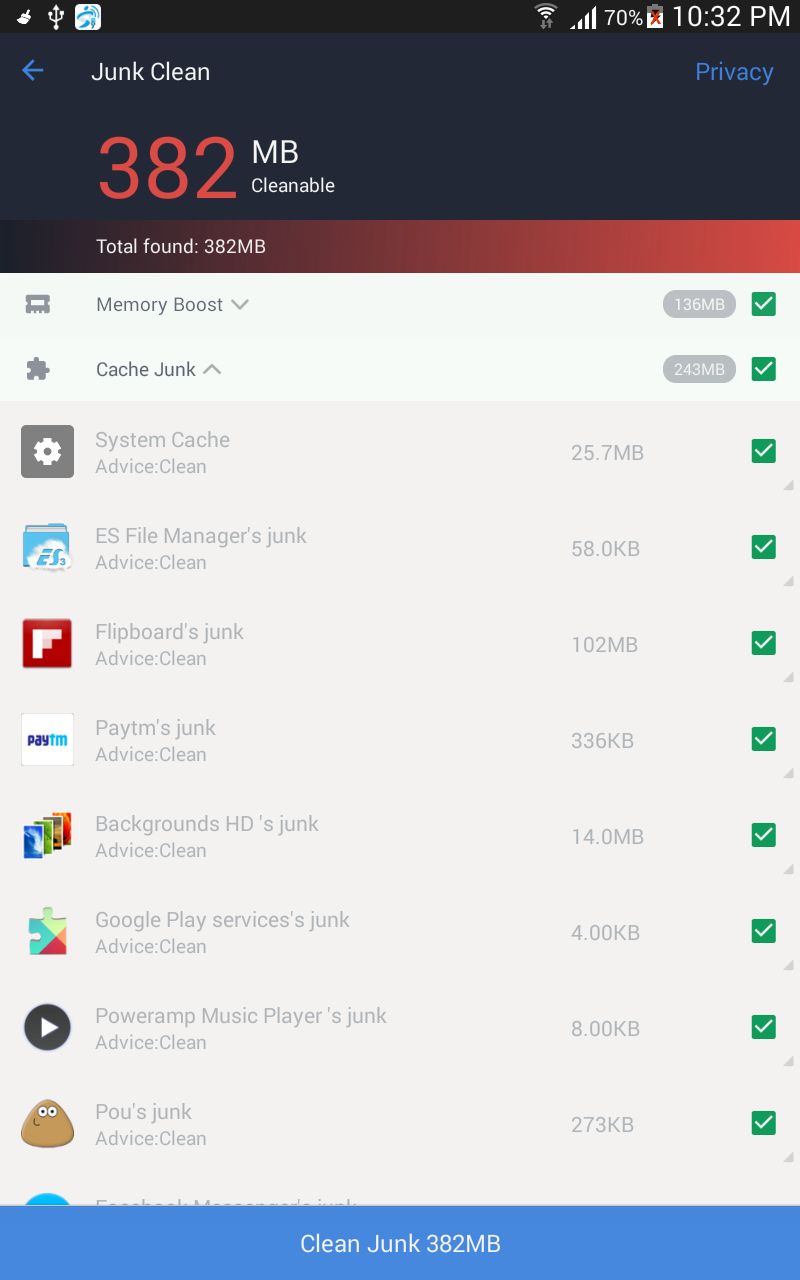Screen dimensions: 800x1280
Task: Select Paytm's junk text
Action: [155, 728]
